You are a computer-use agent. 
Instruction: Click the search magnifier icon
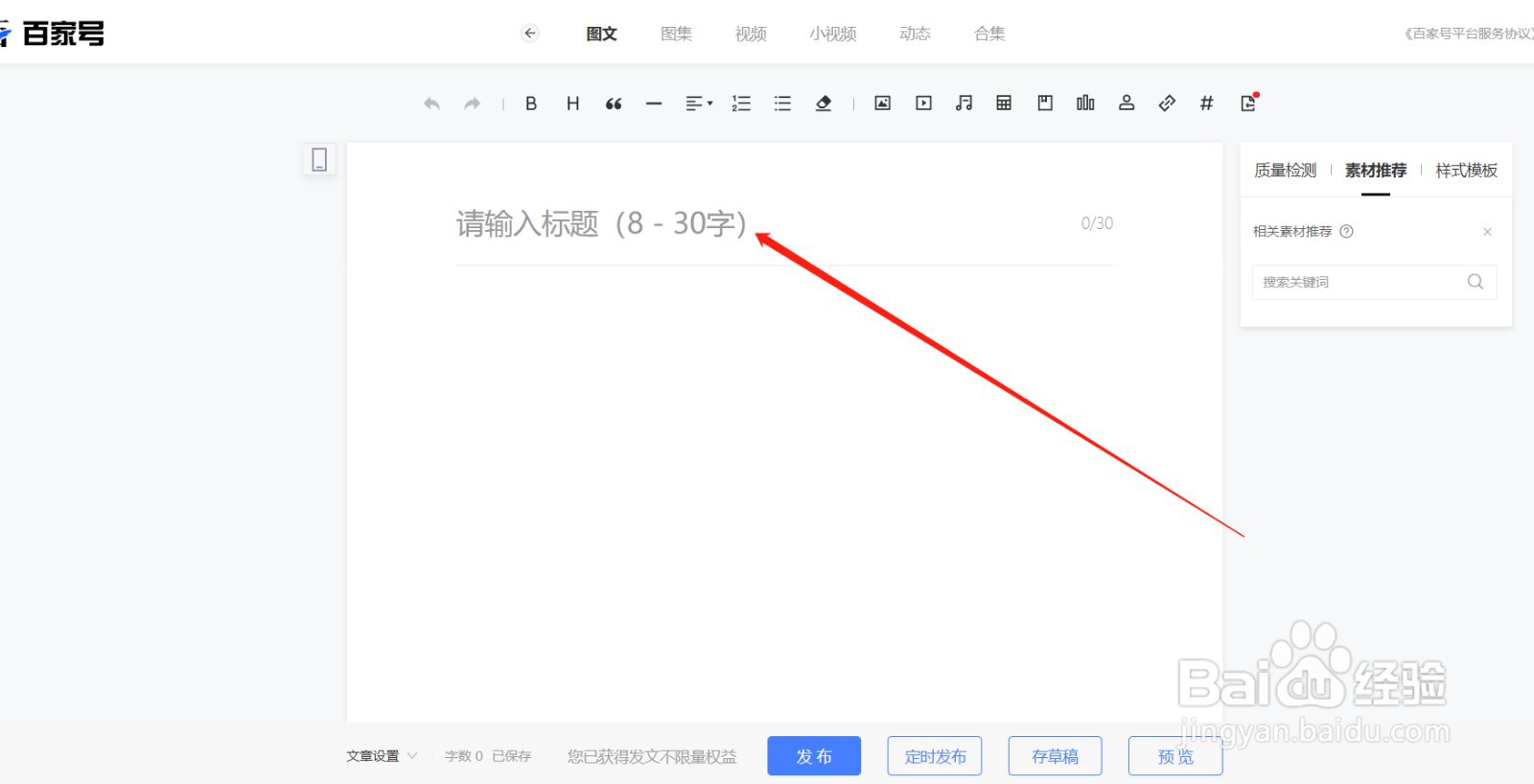click(1476, 282)
